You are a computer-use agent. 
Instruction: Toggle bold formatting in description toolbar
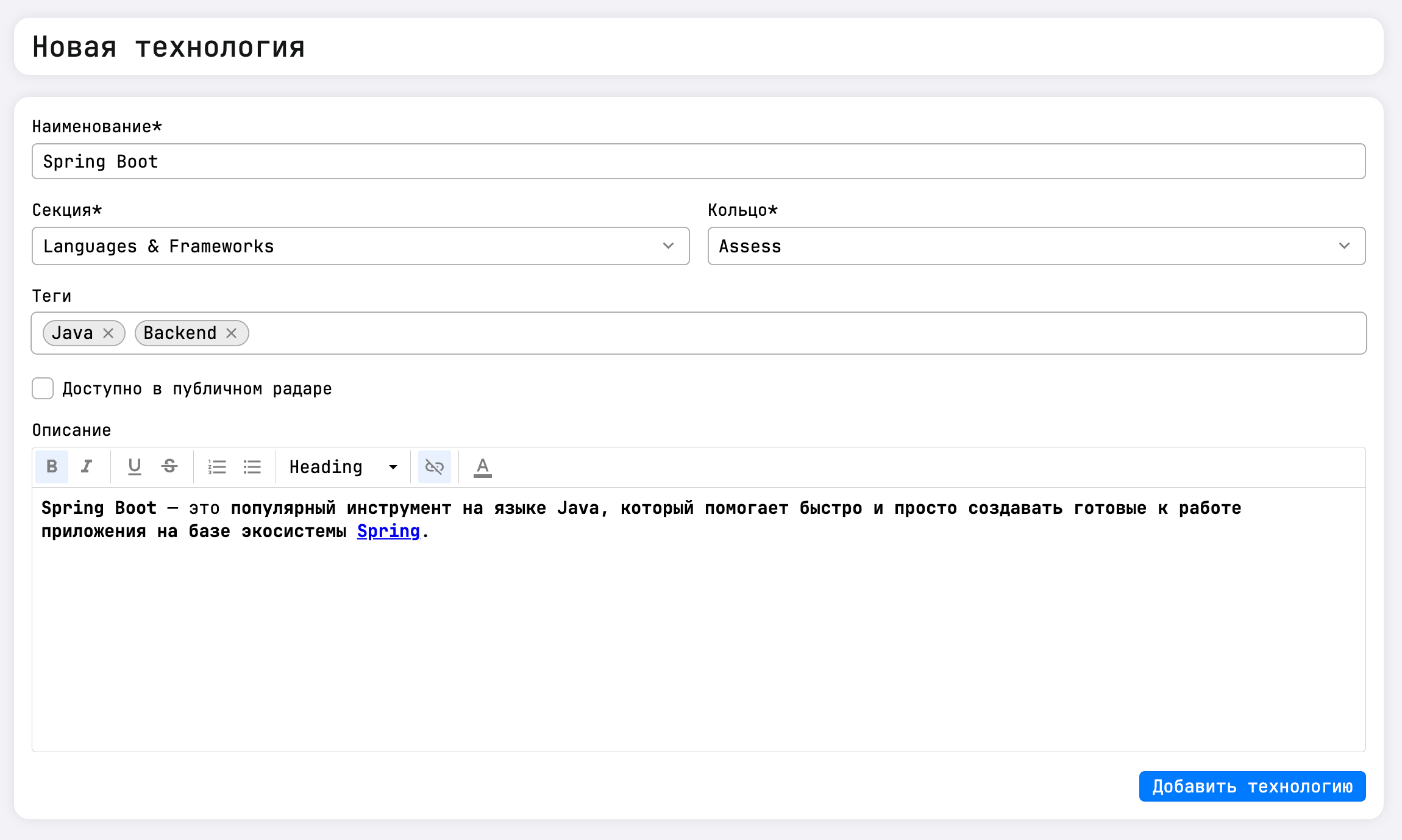(52, 467)
